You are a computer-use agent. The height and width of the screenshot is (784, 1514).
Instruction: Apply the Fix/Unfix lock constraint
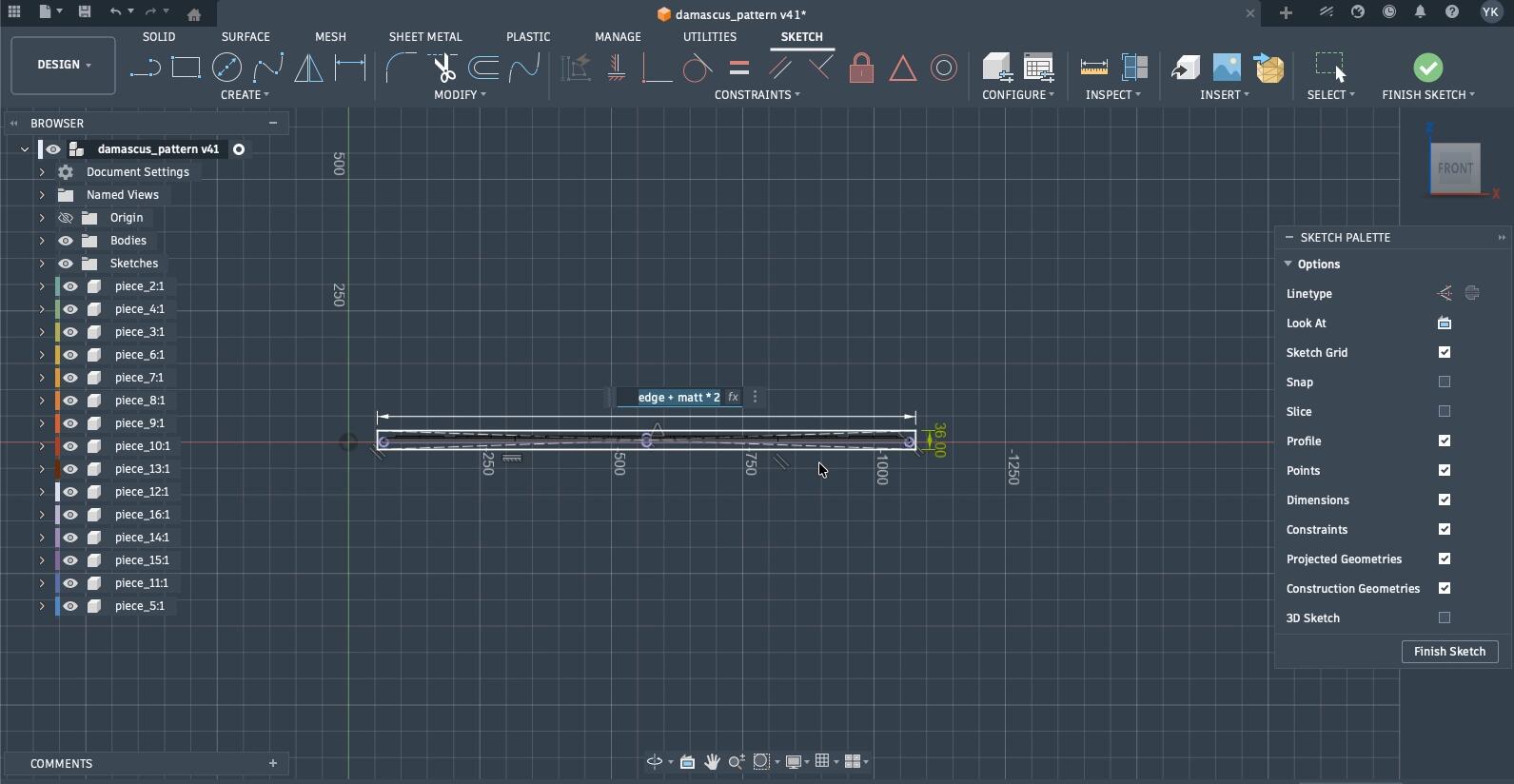click(861, 68)
